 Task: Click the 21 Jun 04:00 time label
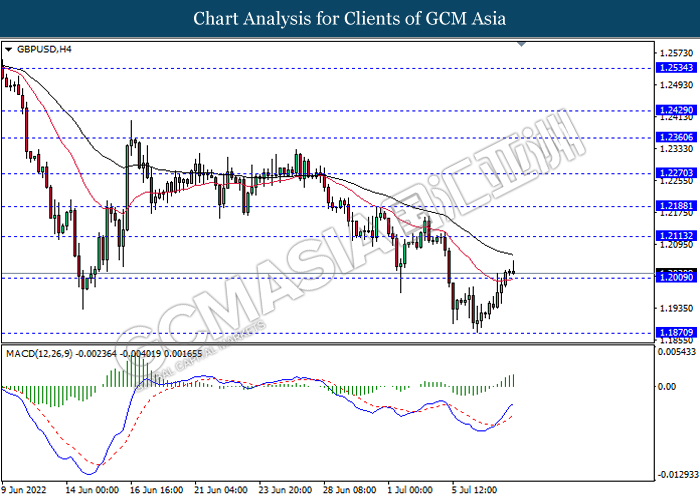tap(221, 490)
